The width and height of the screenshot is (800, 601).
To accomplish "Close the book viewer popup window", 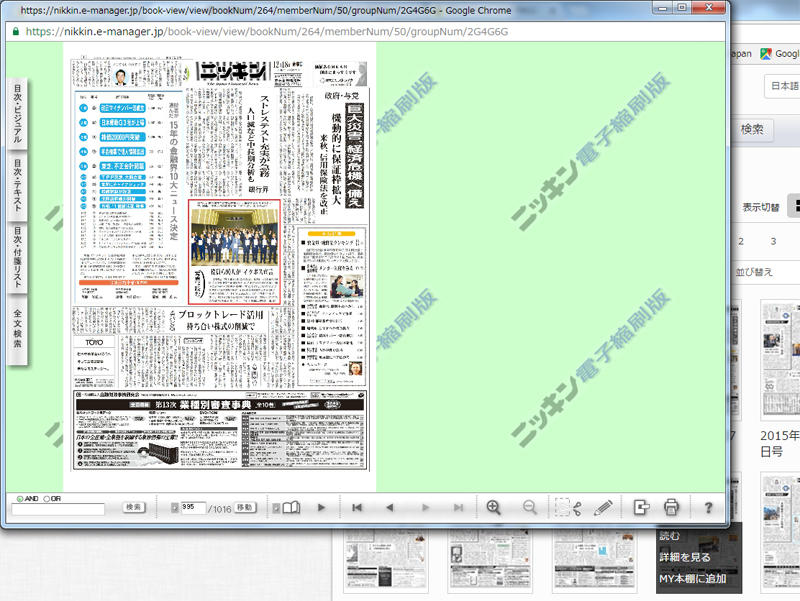I will [708, 8].
